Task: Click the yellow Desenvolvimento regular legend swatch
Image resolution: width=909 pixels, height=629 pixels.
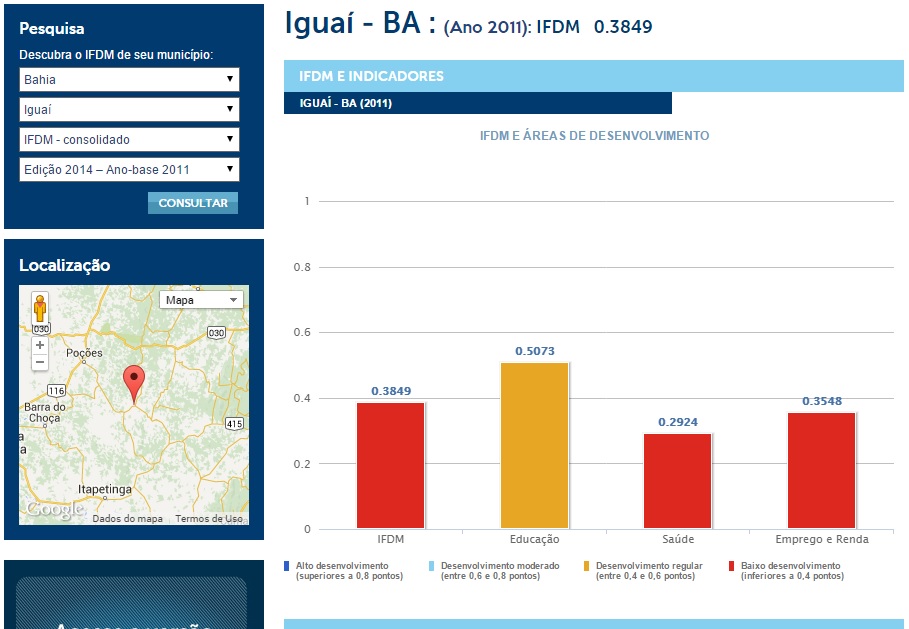Action: (586, 566)
